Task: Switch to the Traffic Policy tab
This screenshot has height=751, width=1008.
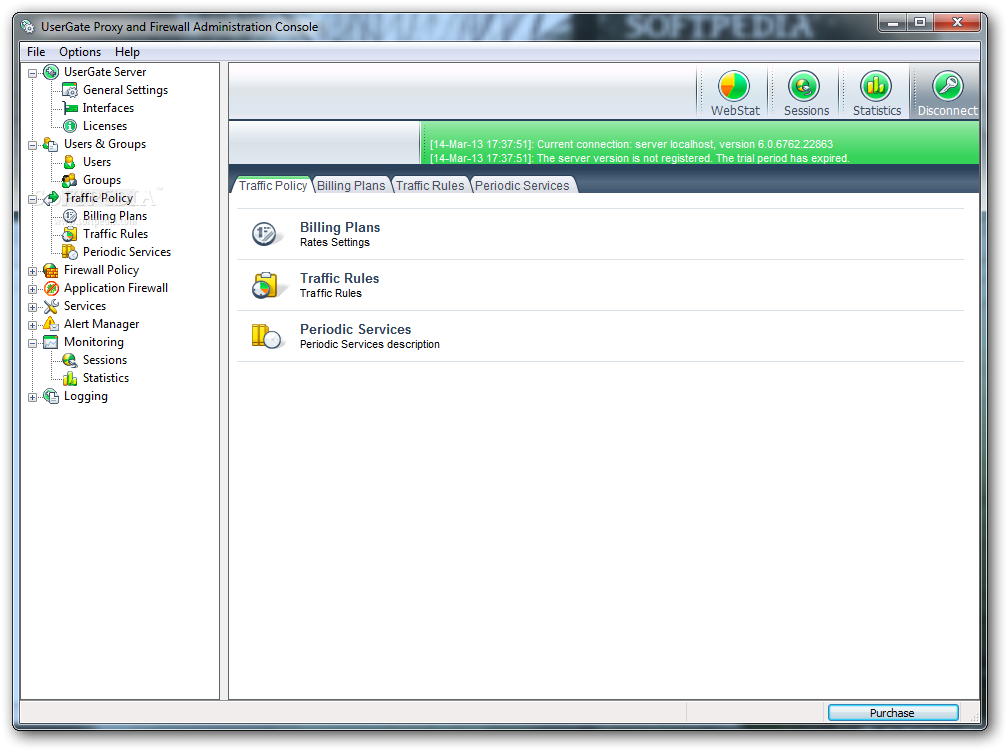Action: click(273, 185)
